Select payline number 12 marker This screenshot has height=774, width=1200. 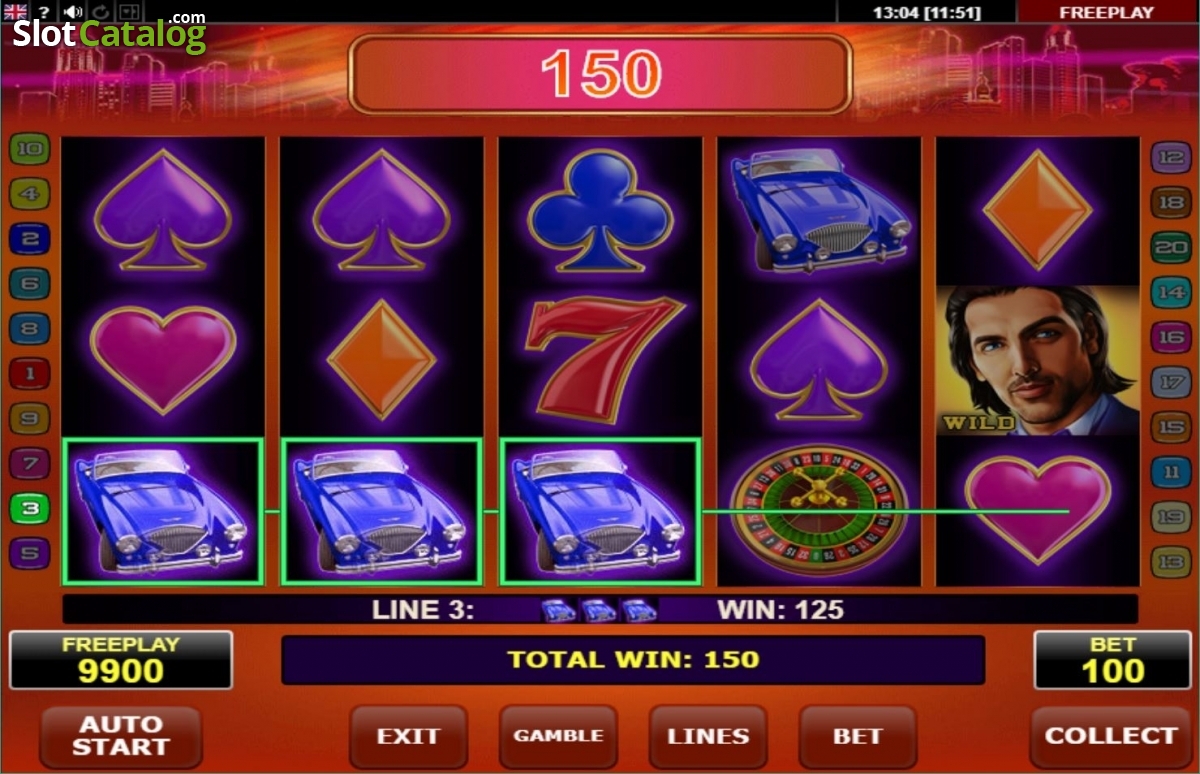(1171, 157)
